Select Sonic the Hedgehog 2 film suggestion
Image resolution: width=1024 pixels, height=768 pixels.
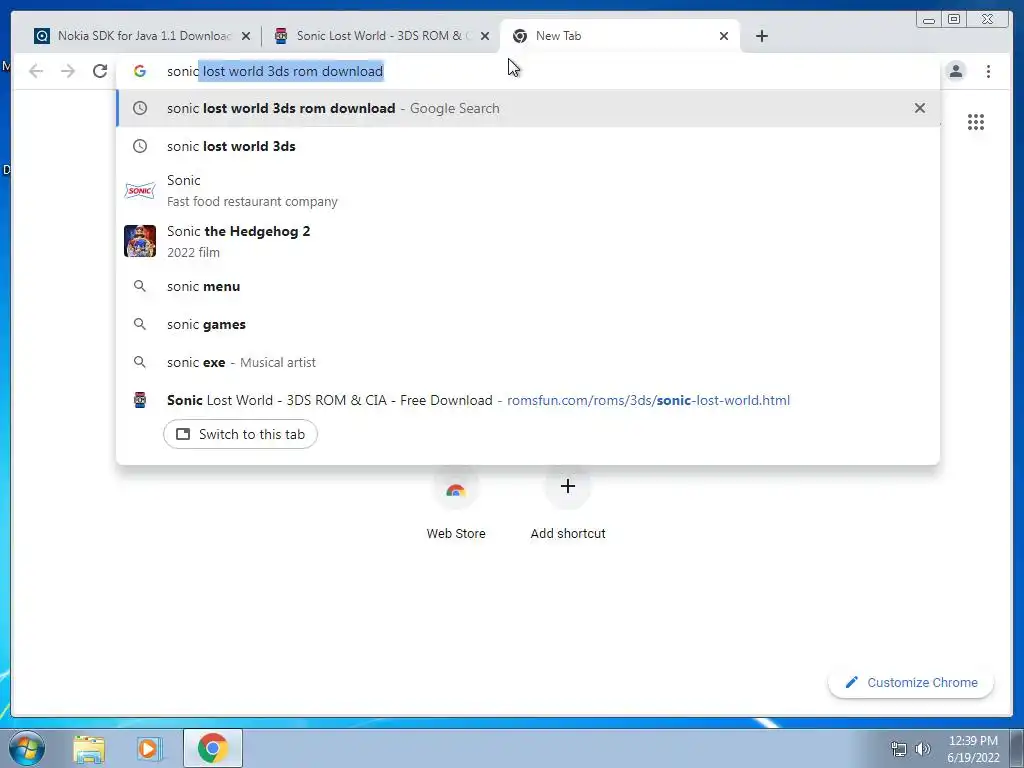click(x=528, y=242)
